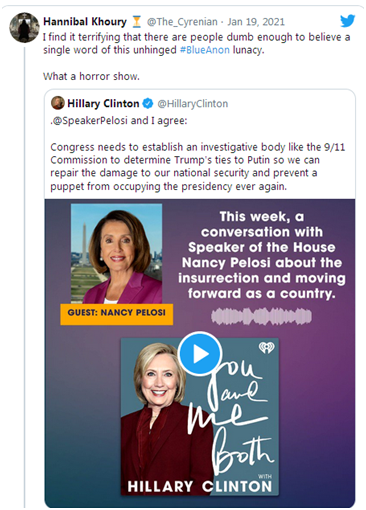Click the hourglass emoji next to name

pos(137,22)
